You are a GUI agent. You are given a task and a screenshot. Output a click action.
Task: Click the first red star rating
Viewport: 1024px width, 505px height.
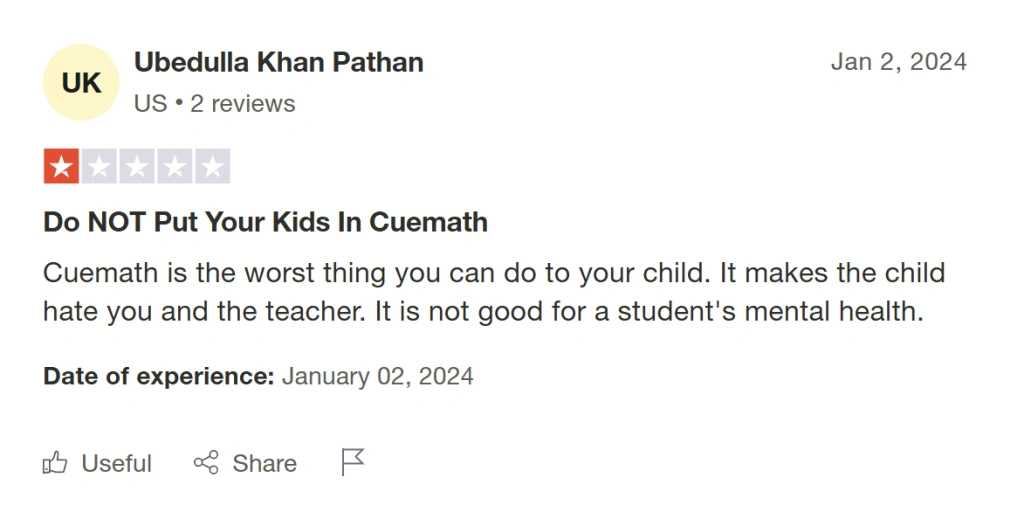point(61,166)
